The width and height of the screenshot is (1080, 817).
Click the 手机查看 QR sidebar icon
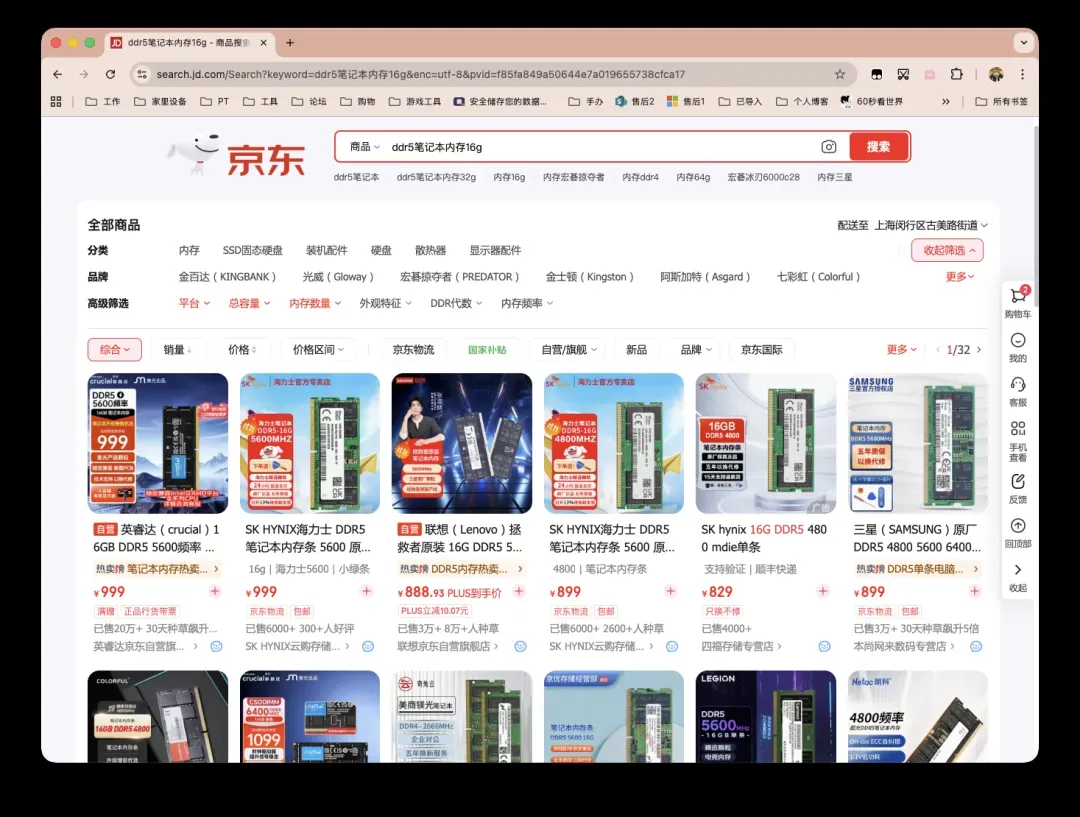click(1018, 441)
